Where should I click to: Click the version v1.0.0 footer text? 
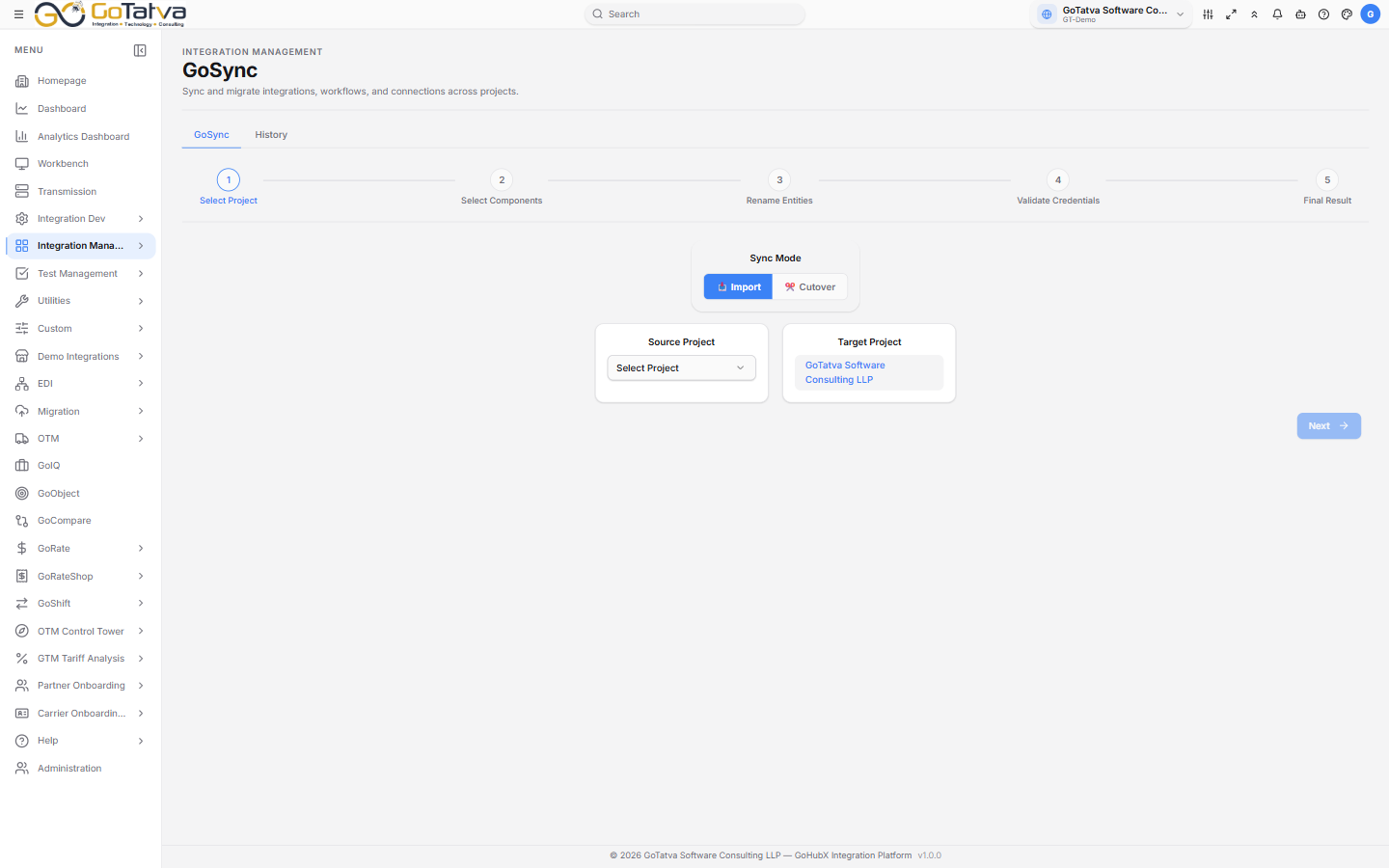click(930, 855)
